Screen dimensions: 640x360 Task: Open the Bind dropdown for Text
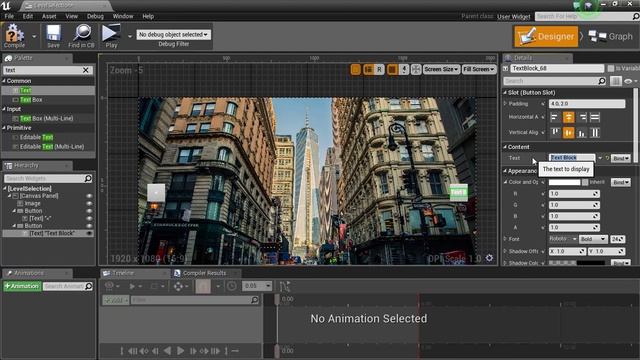pos(620,158)
